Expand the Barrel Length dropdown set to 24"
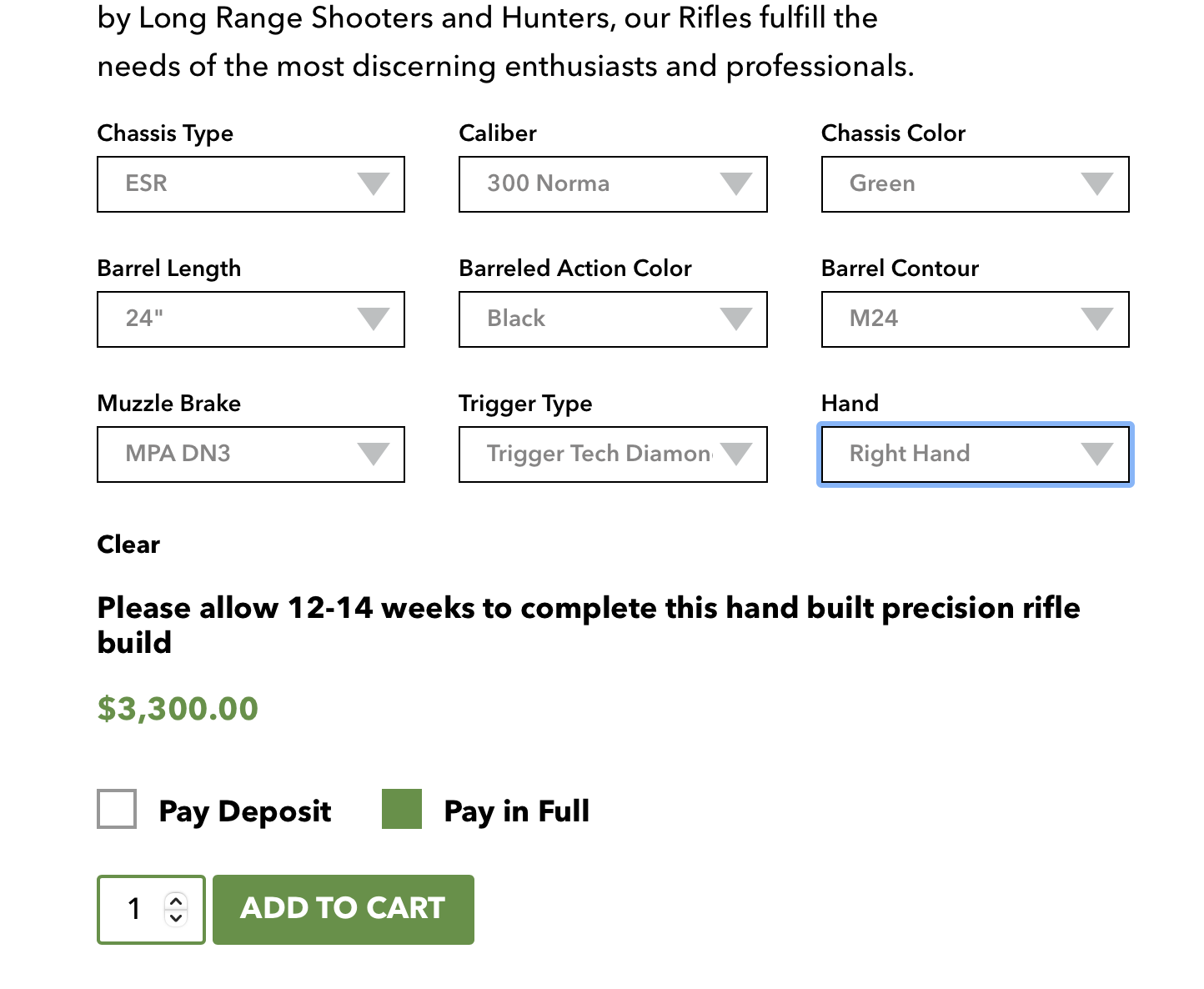Viewport: 1204px width, 989px height. click(x=251, y=319)
